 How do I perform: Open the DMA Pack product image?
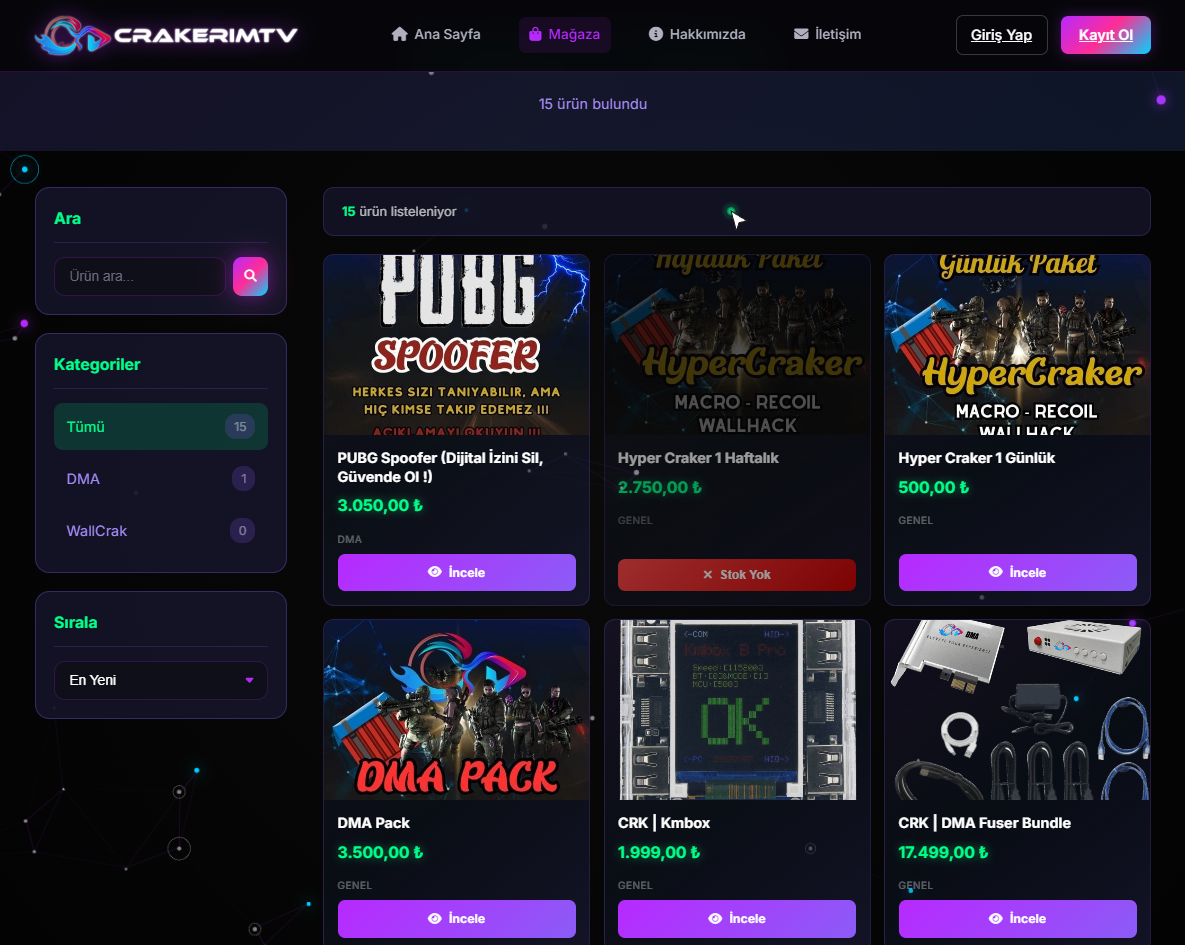(456, 710)
